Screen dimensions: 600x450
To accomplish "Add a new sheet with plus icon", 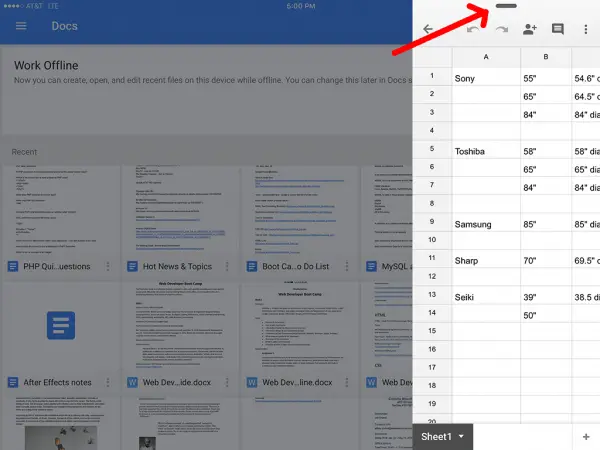I will [x=586, y=437].
